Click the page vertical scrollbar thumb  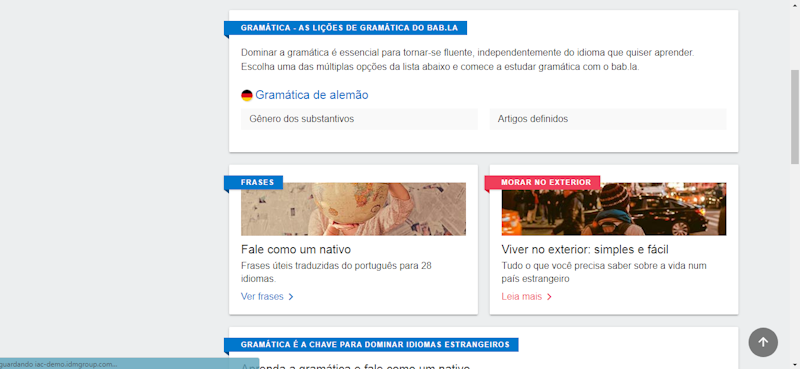click(x=794, y=116)
